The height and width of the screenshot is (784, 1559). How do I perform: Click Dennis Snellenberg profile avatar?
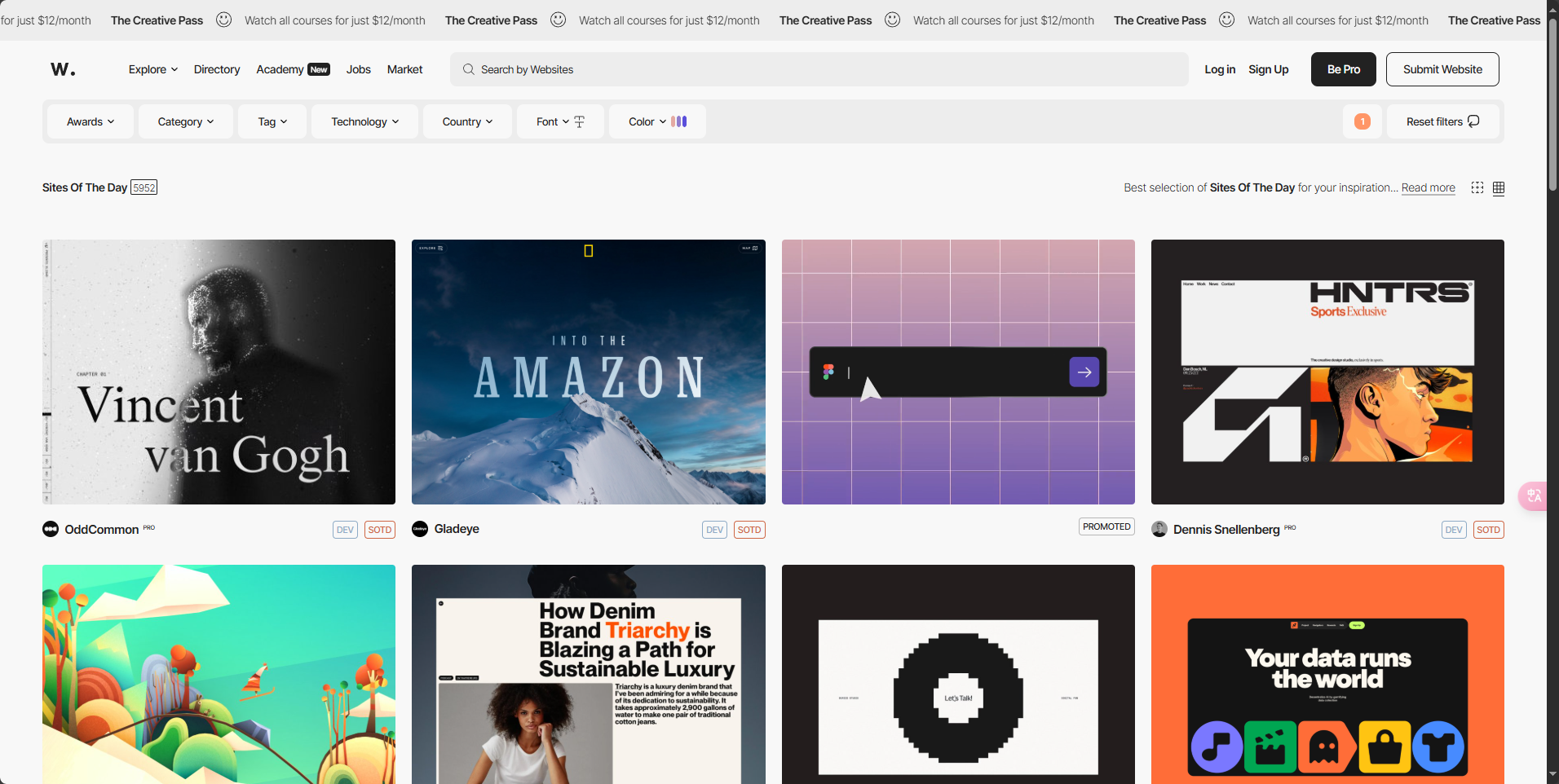(1159, 529)
